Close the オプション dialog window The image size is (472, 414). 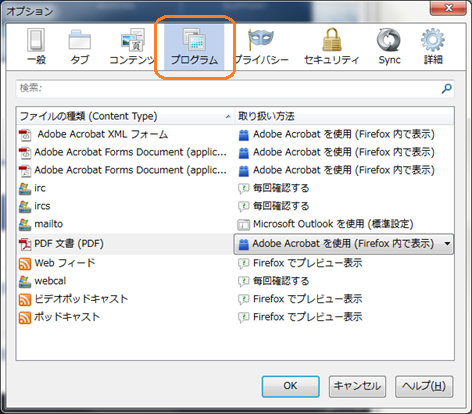(x=448, y=8)
